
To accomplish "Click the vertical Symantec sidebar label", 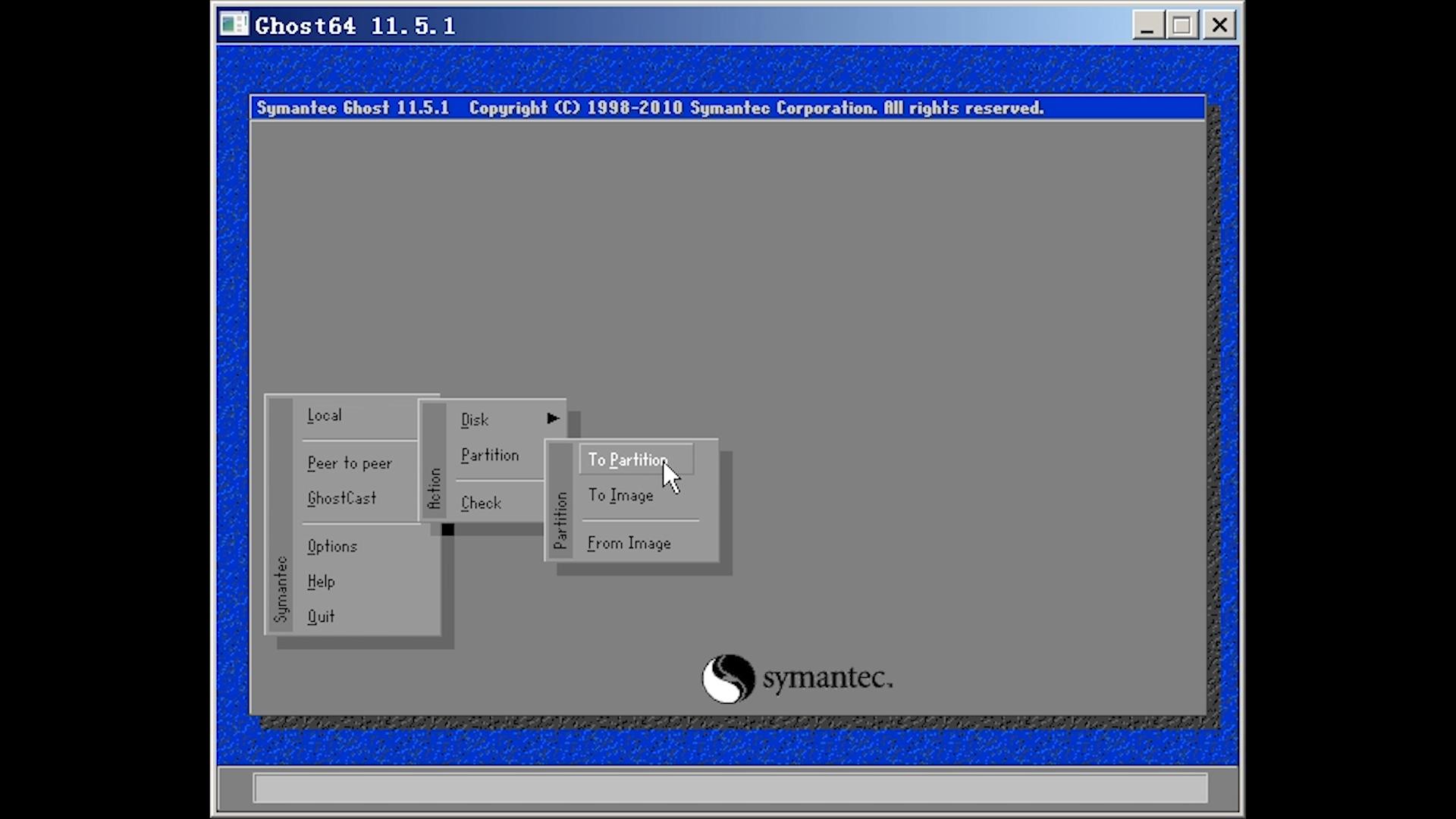I will [x=281, y=588].
